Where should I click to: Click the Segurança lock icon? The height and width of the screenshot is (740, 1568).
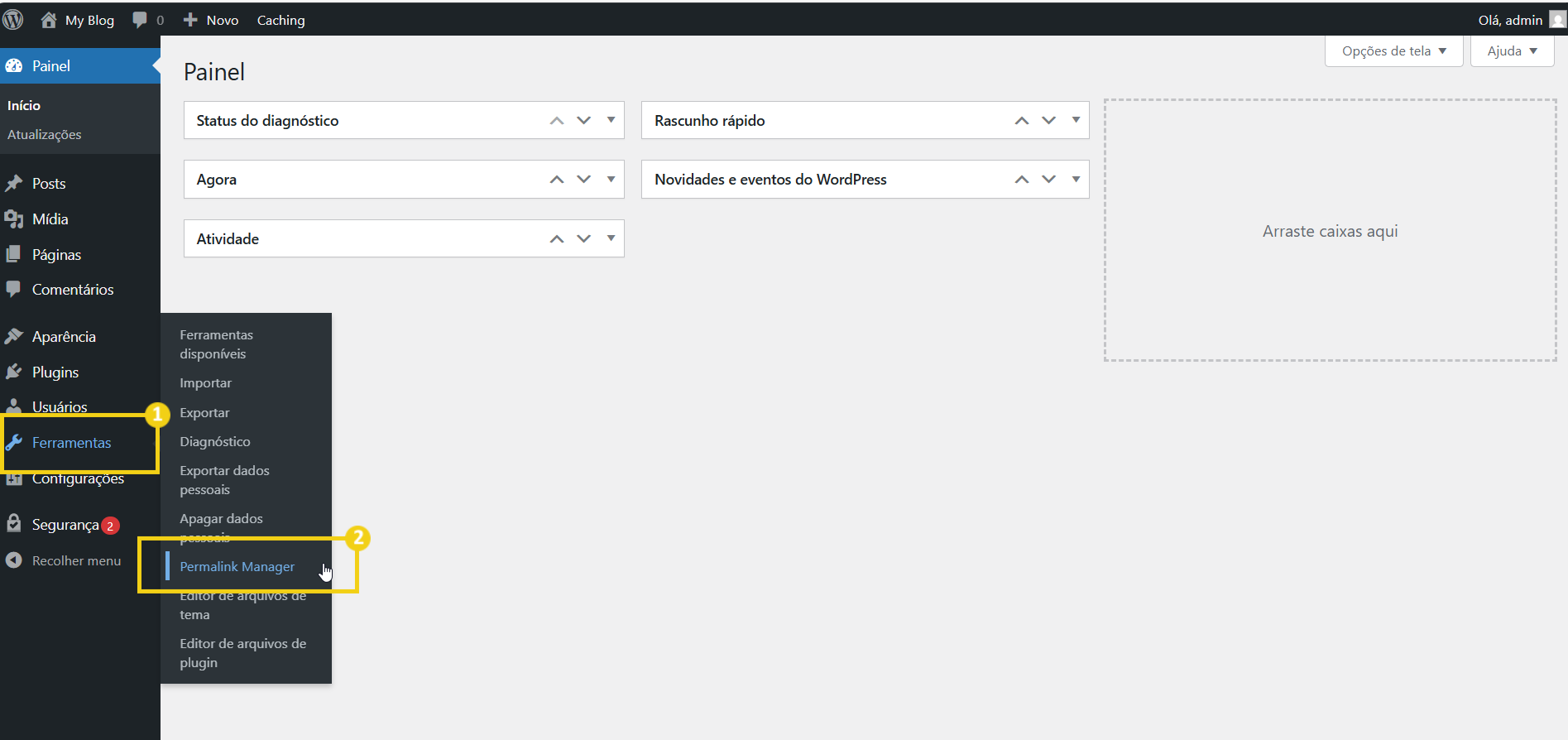(x=14, y=524)
